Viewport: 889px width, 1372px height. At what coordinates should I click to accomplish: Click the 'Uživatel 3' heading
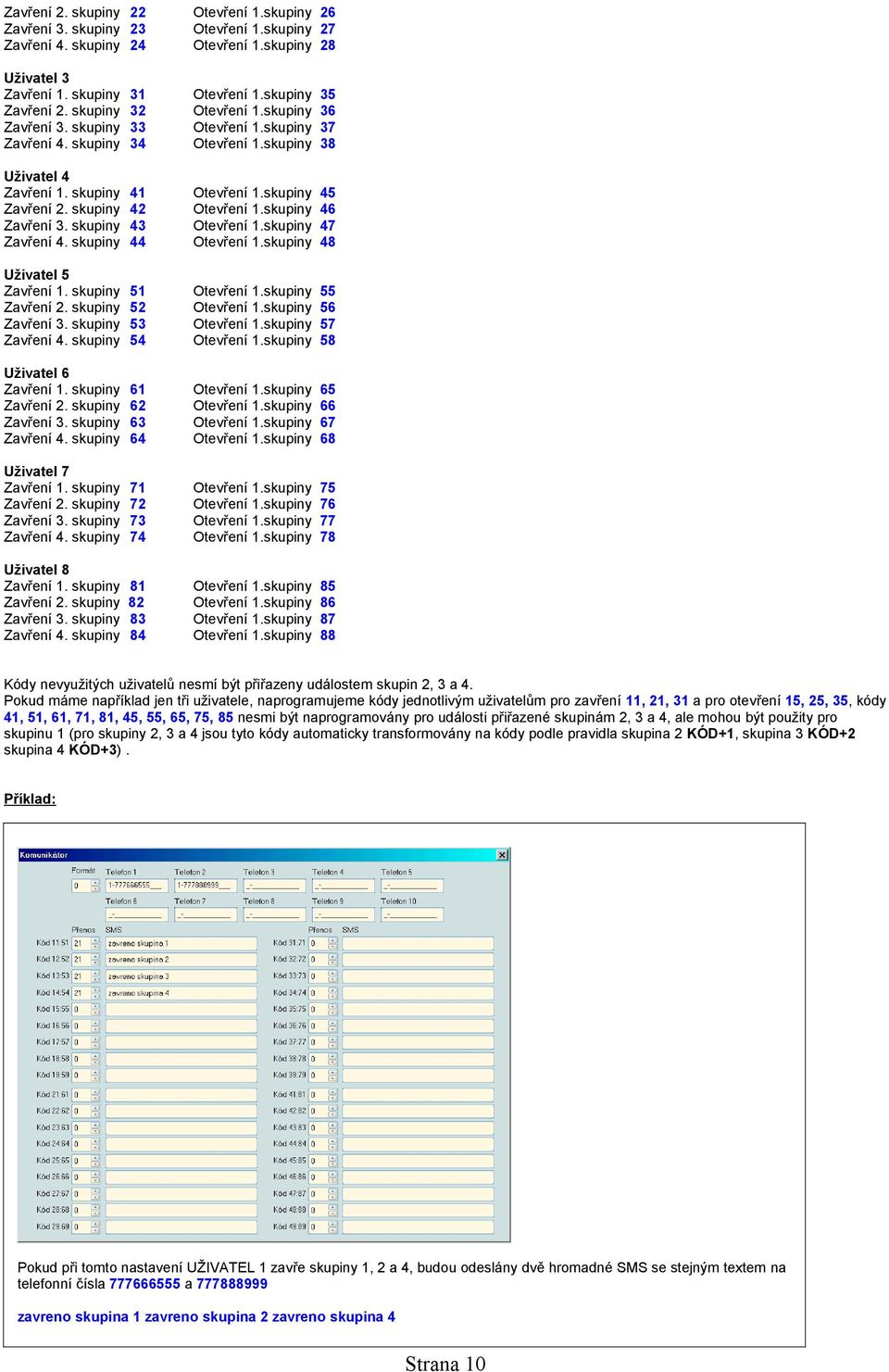(x=36, y=78)
